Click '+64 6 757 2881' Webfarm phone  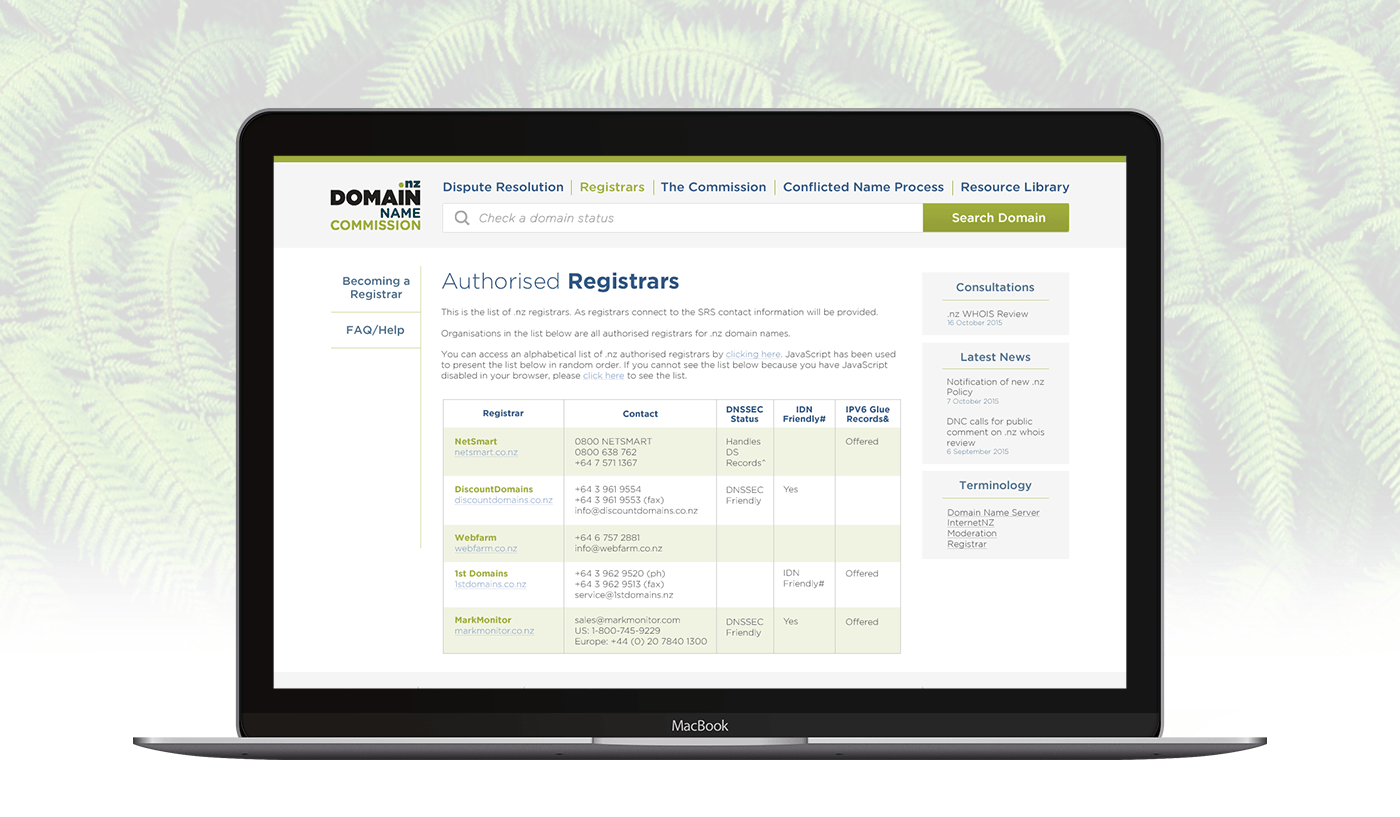click(x=607, y=537)
